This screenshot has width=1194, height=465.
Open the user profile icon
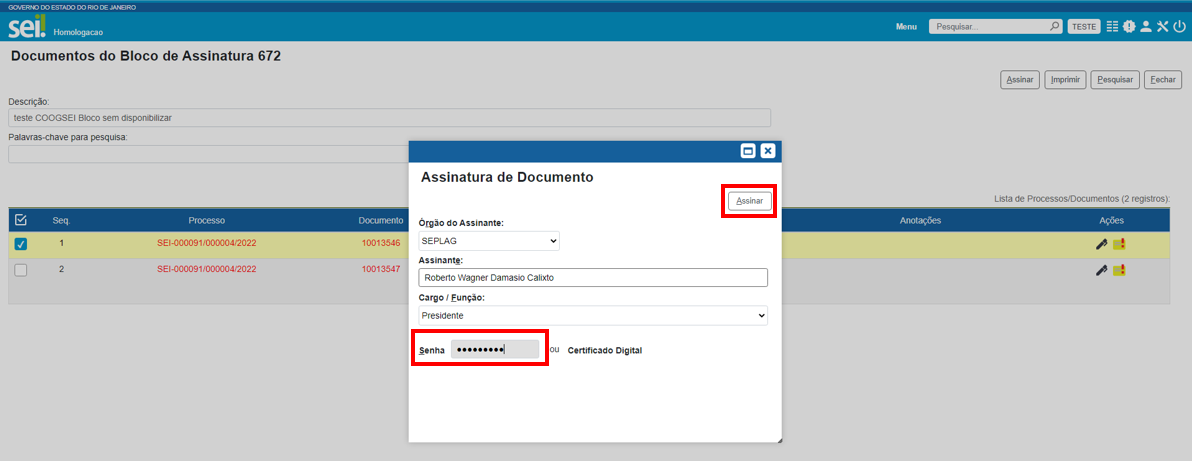click(1146, 27)
